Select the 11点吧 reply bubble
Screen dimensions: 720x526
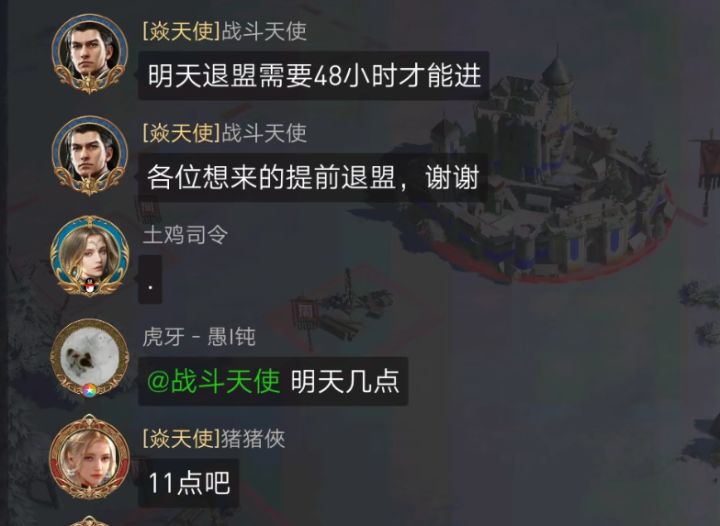point(189,483)
